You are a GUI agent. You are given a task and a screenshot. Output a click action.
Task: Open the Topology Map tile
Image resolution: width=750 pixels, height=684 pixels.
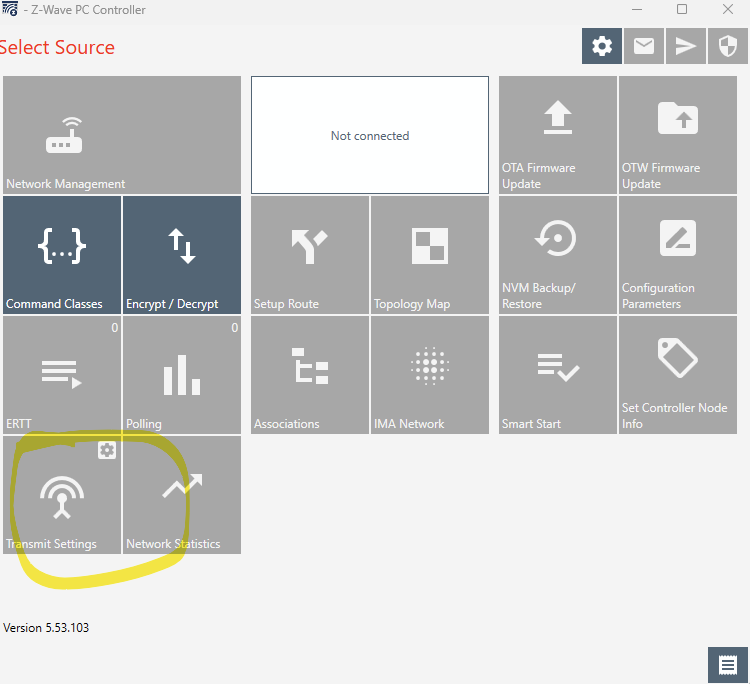click(x=430, y=255)
